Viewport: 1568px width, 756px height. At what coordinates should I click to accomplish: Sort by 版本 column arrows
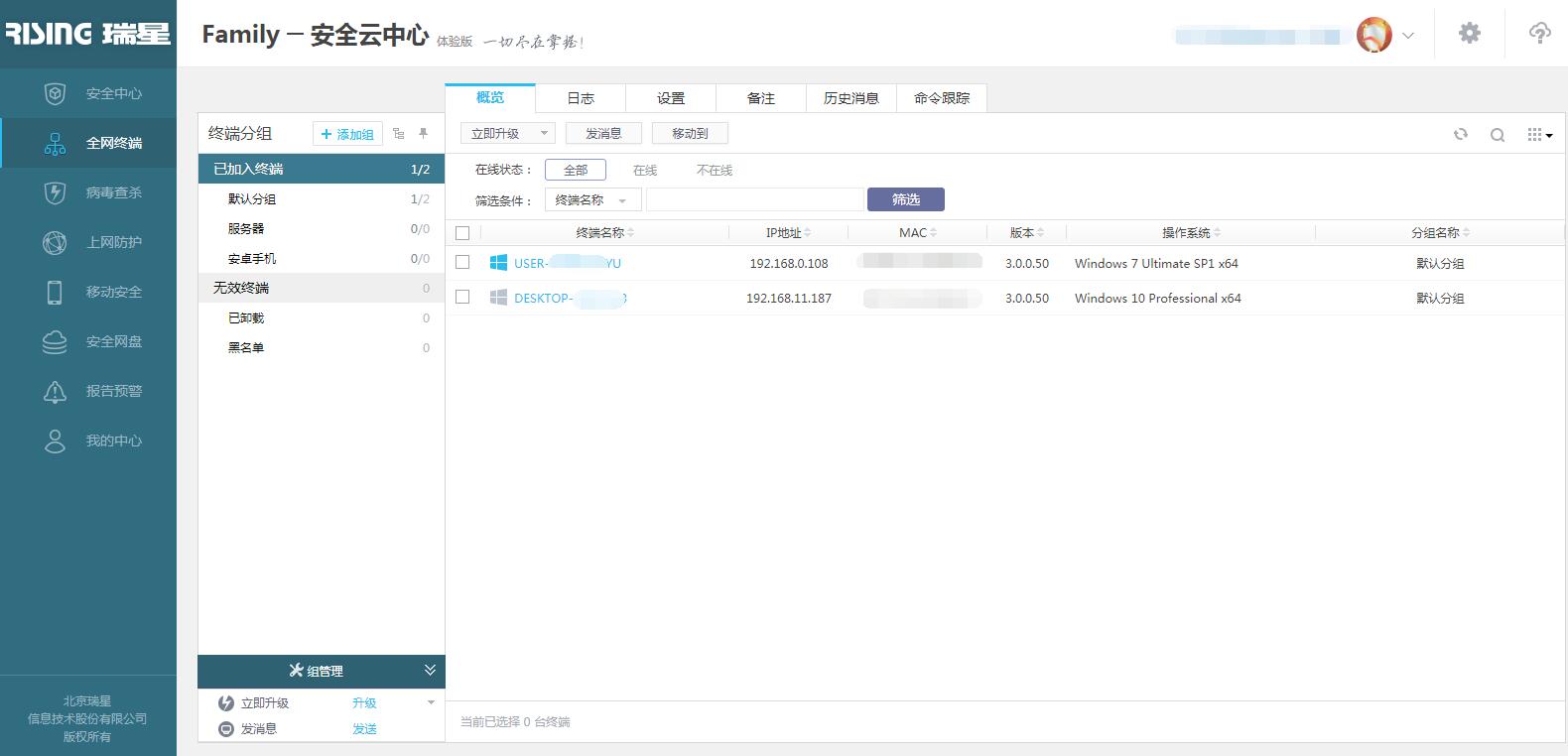[x=1040, y=233]
